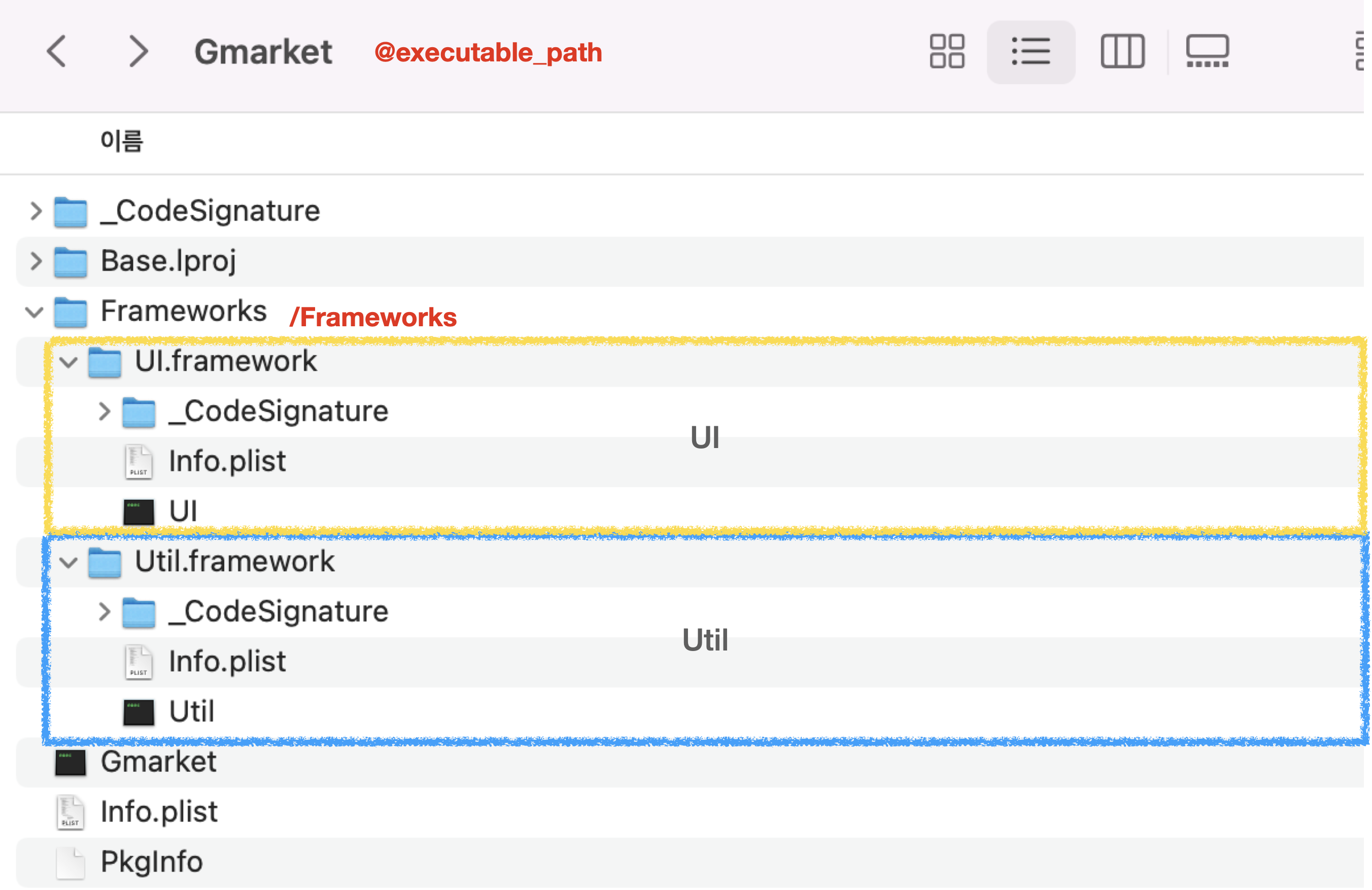The height and width of the screenshot is (890, 1372).
Task: Expand the top-level _CodeSignature folder
Action: 36,211
